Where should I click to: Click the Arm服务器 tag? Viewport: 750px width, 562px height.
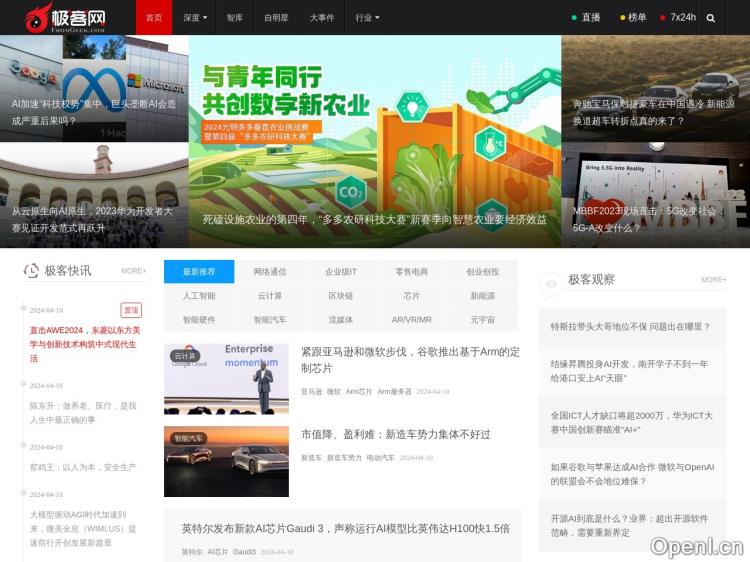click(394, 391)
